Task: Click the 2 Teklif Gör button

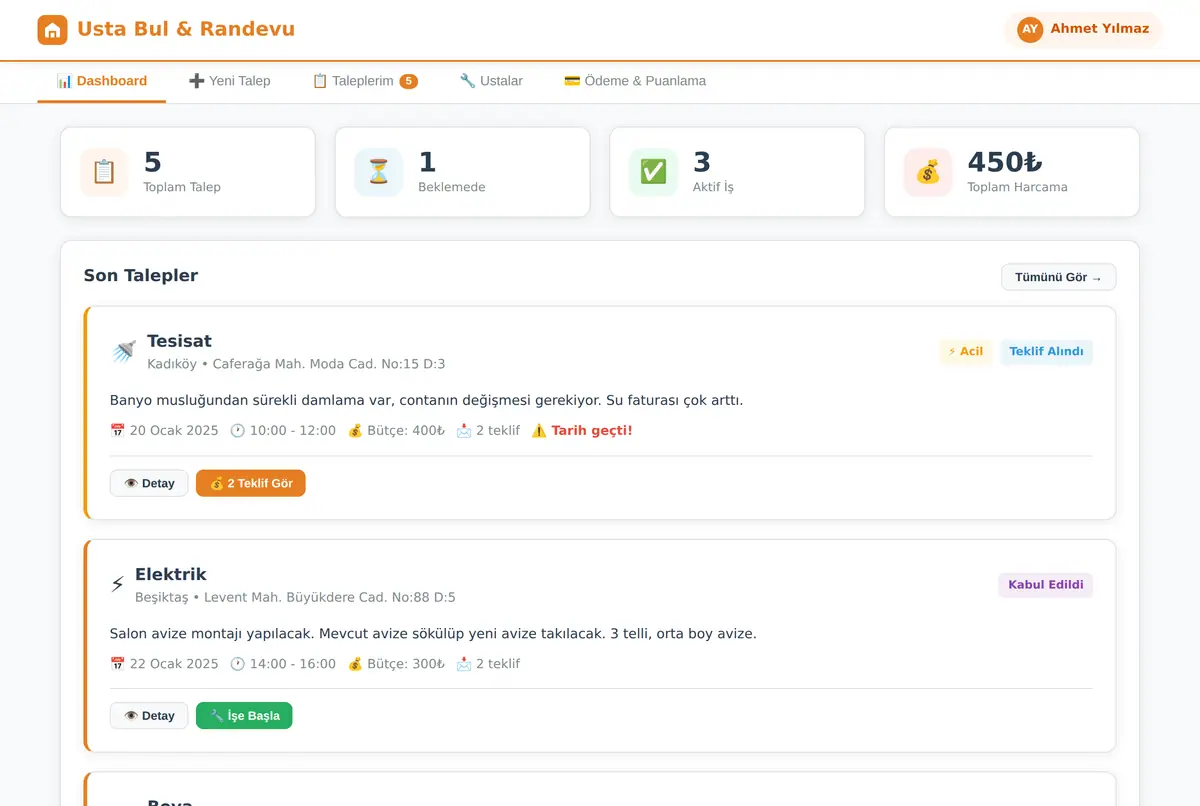Action: coord(251,483)
